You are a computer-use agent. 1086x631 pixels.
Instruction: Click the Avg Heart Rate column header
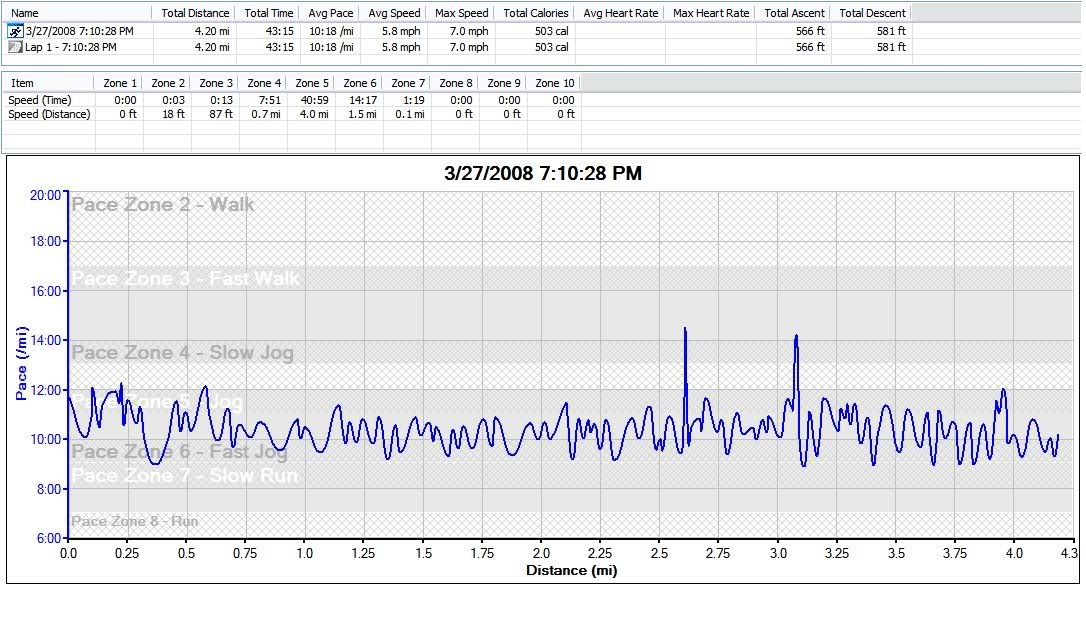click(x=620, y=13)
